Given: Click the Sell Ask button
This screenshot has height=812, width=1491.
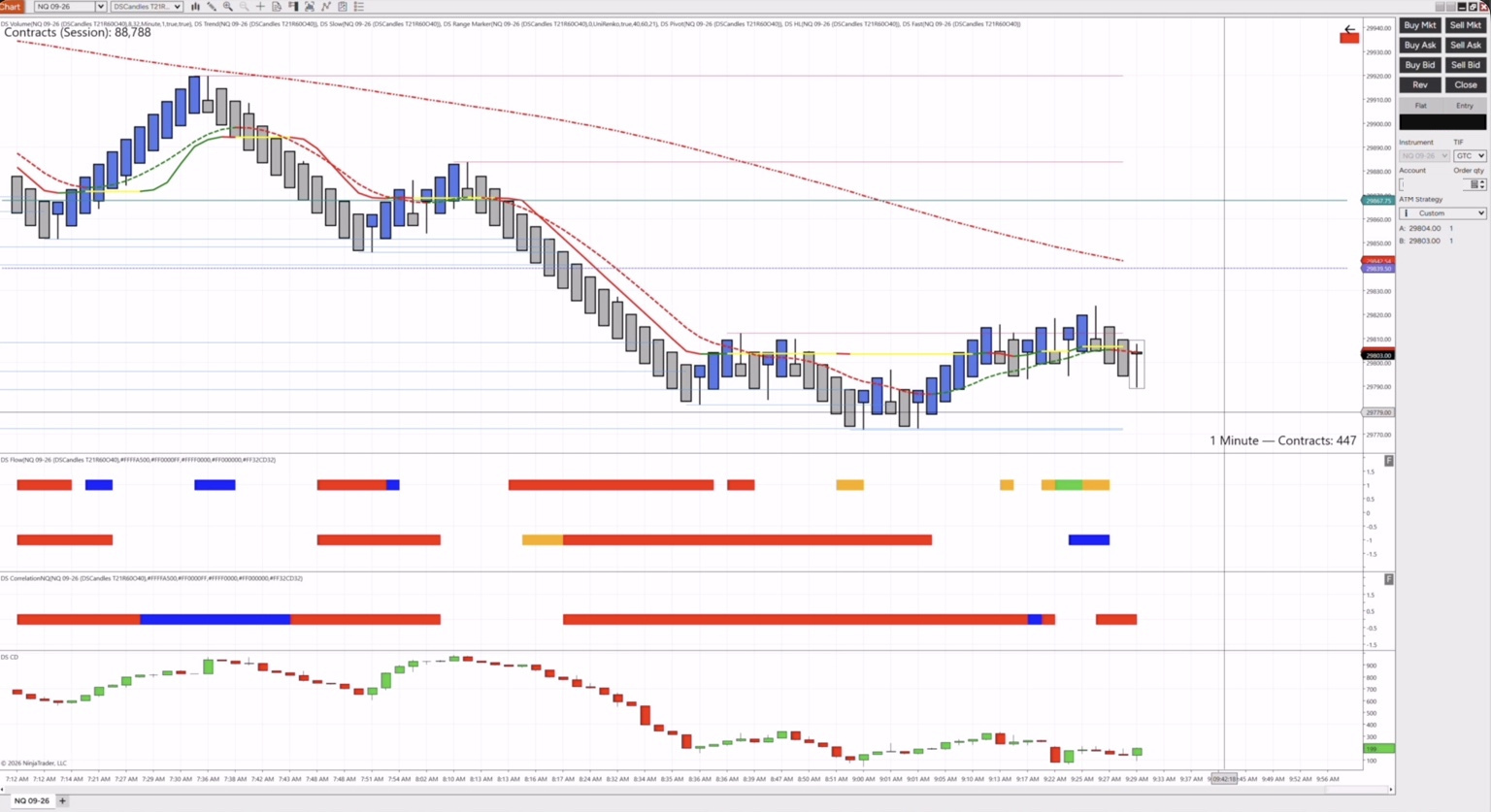Looking at the screenshot, I should pos(1466,46).
